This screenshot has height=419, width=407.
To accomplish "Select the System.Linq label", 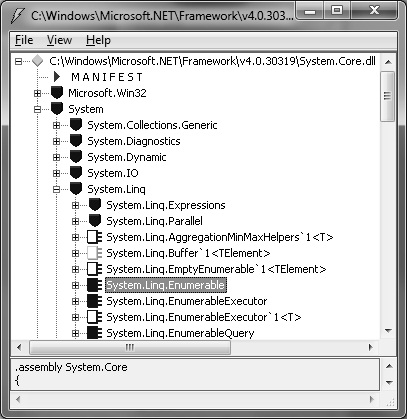I will tap(116, 189).
